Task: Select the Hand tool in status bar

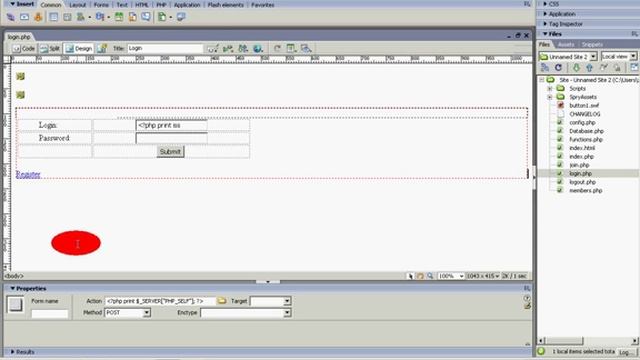Action: pos(420,276)
